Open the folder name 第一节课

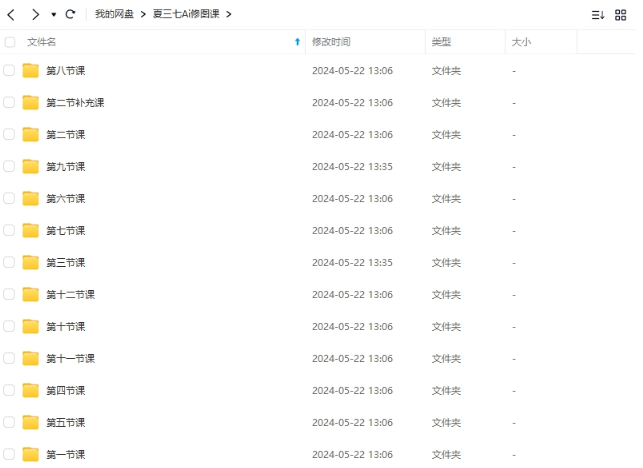(x=66, y=454)
